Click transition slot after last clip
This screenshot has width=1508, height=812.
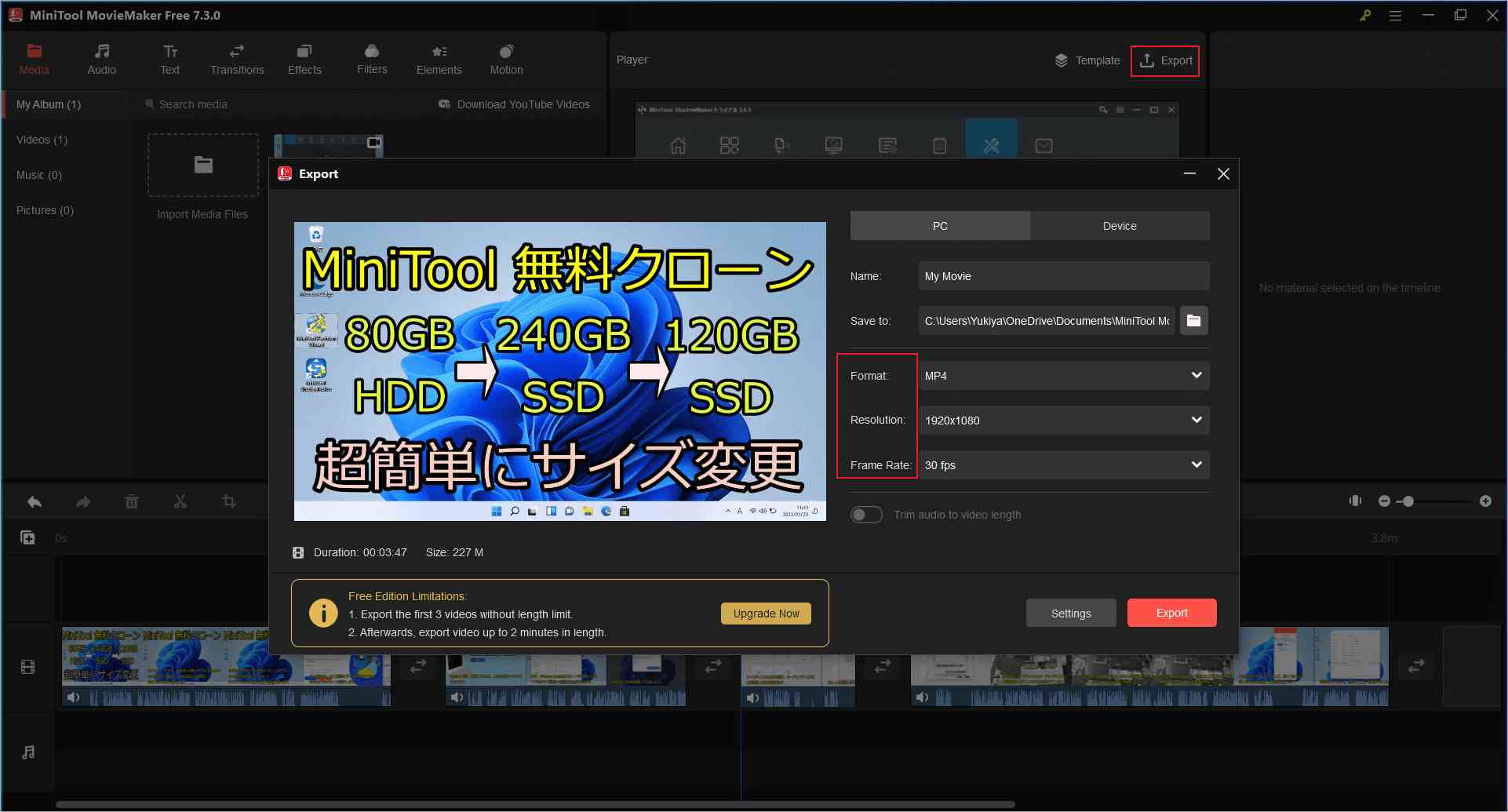coord(1416,666)
